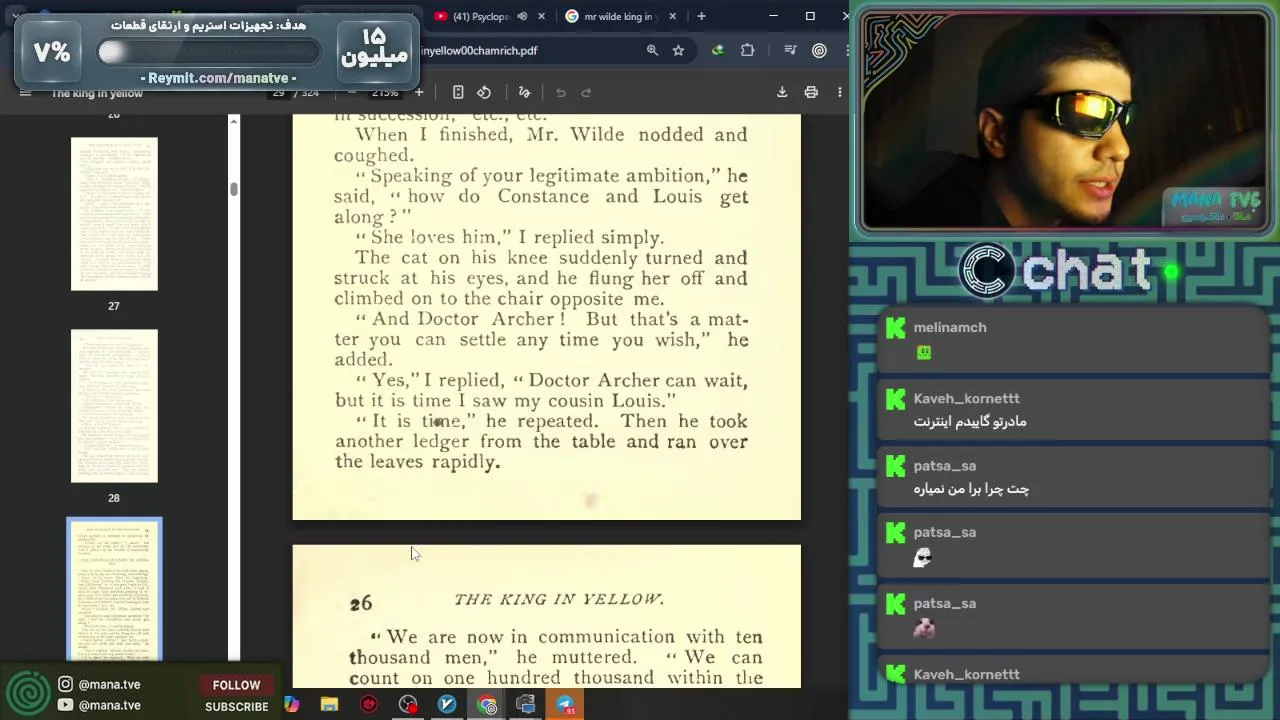The width and height of the screenshot is (1280, 720).
Task: Open Telegram from the taskbar
Action: (x=565, y=705)
